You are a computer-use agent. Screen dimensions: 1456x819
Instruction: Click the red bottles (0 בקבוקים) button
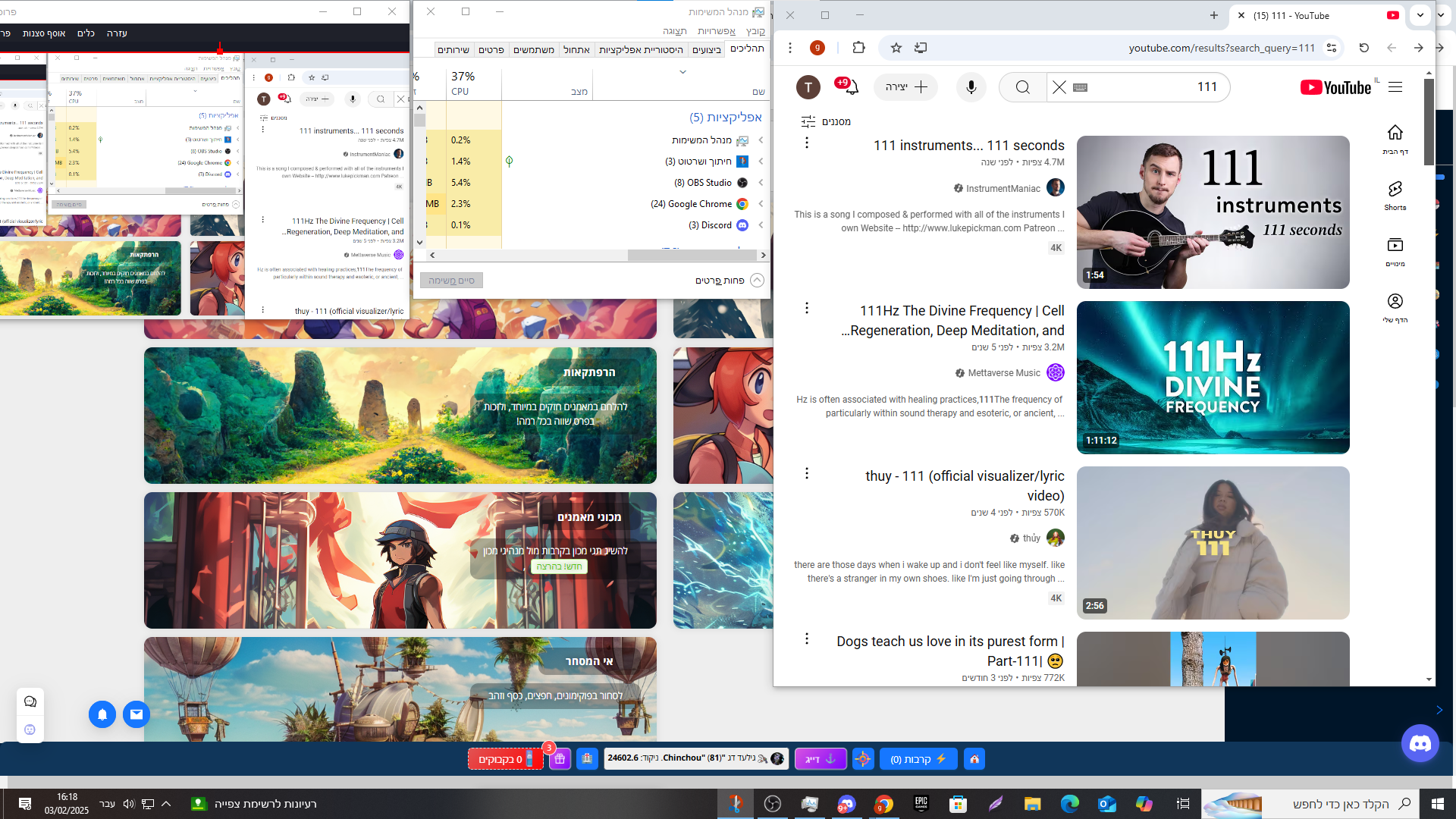505,759
